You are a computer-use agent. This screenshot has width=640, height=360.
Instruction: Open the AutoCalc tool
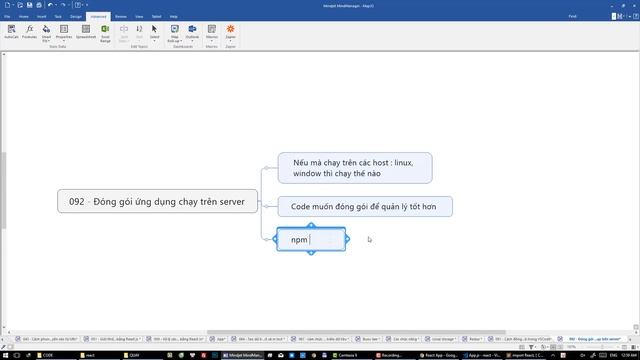click(11, 32)
